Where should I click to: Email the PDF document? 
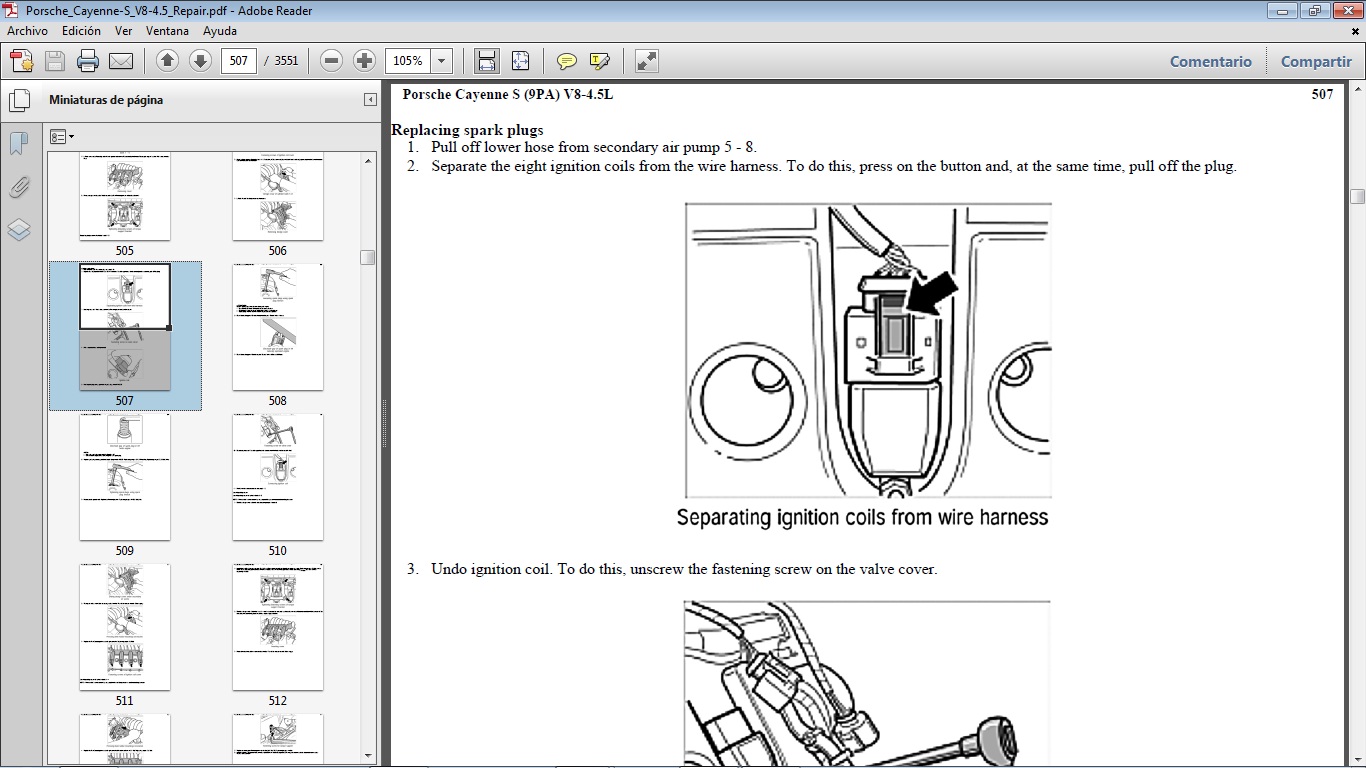pos(121,61)
